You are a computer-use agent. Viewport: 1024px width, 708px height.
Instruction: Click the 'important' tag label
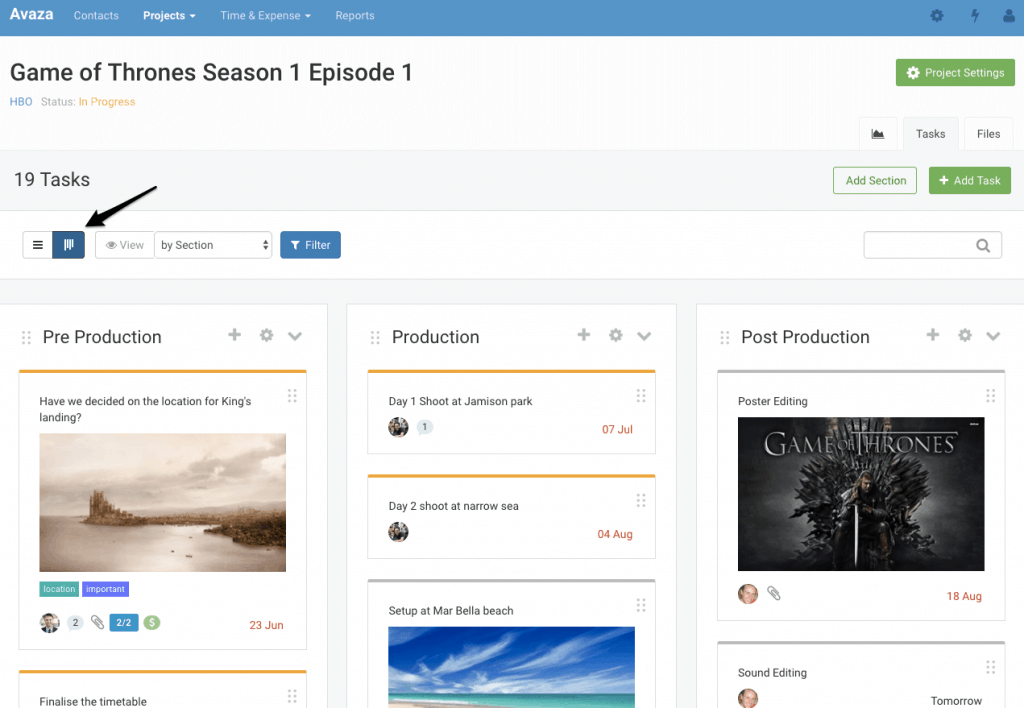click(x=105, y=589)
